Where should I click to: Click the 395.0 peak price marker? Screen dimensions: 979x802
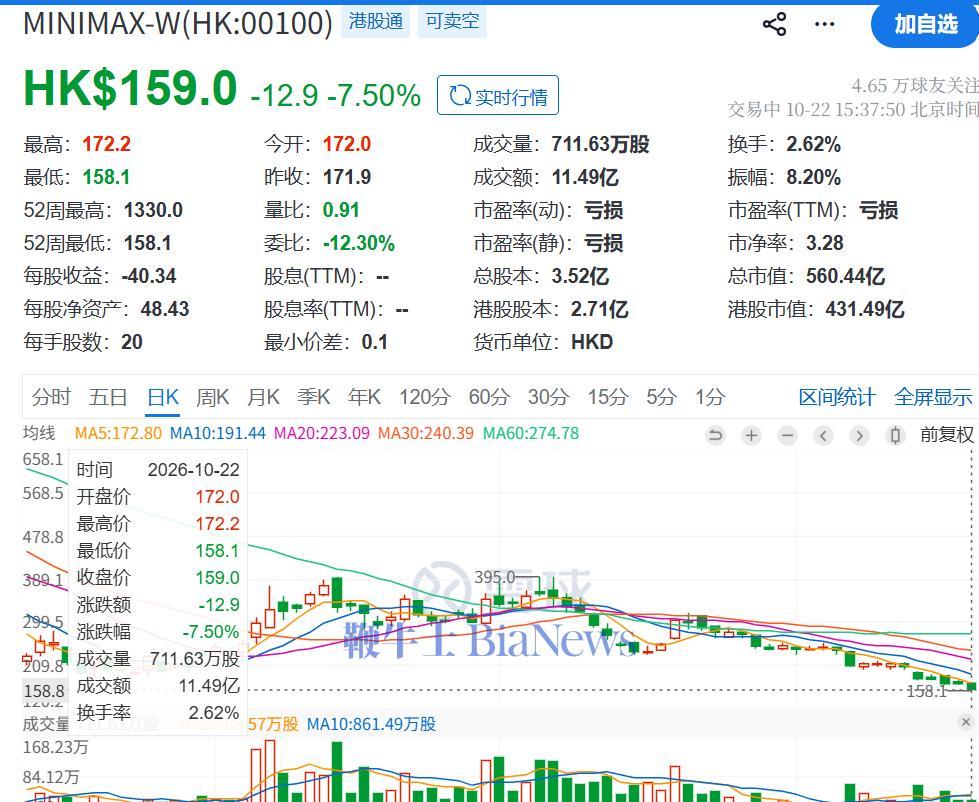click(494, 577)
